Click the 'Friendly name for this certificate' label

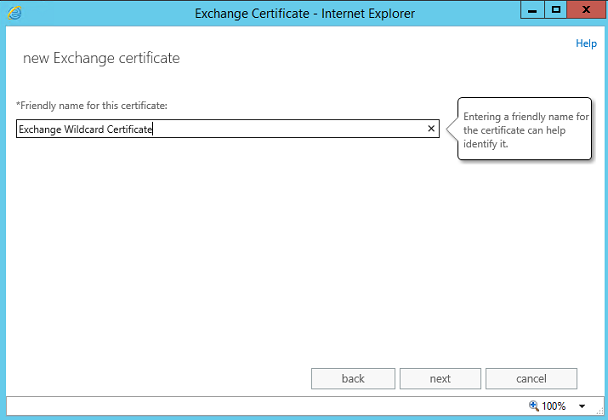point(92,105)
